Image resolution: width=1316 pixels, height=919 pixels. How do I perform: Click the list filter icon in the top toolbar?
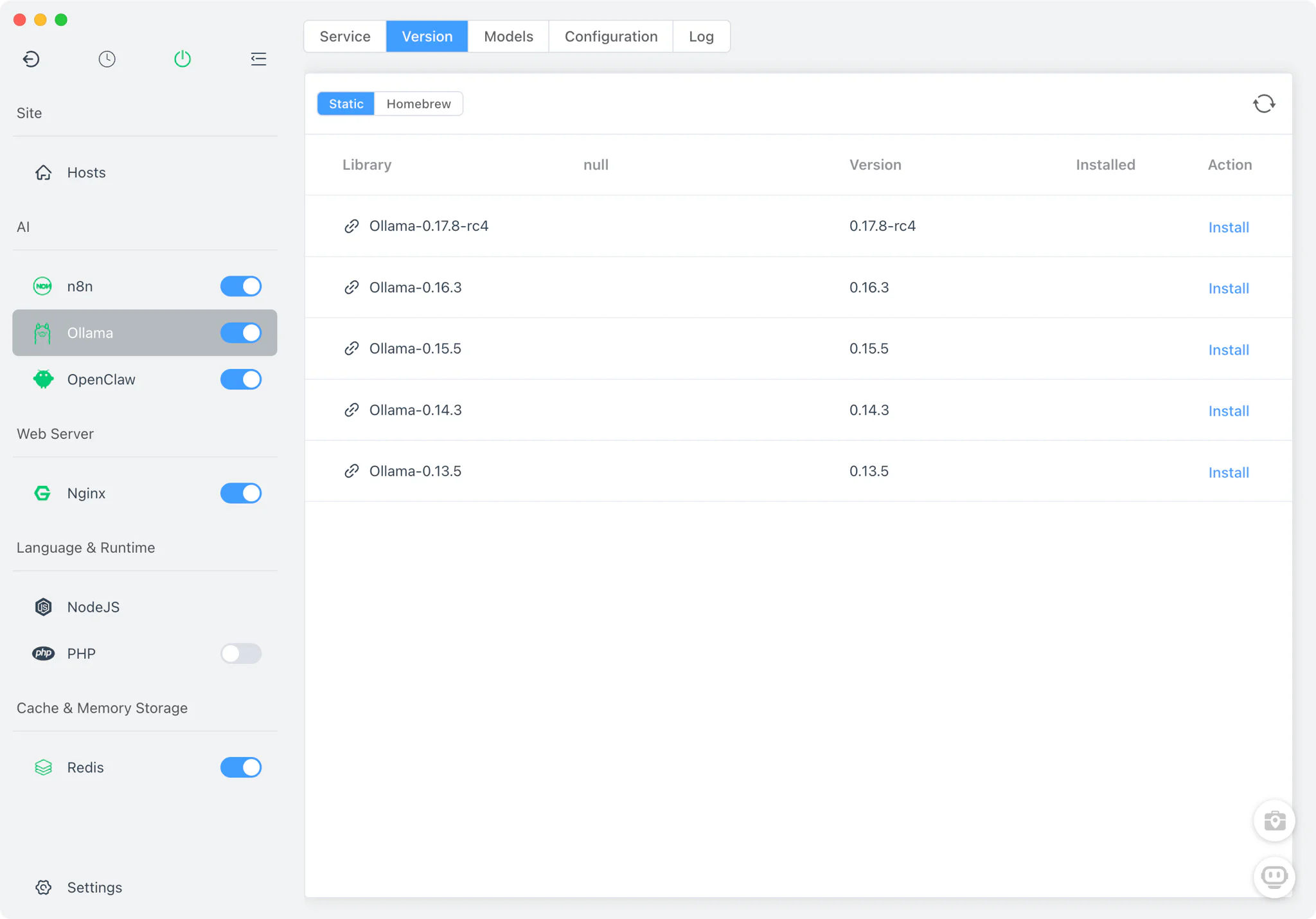click(x=258, y=58)
